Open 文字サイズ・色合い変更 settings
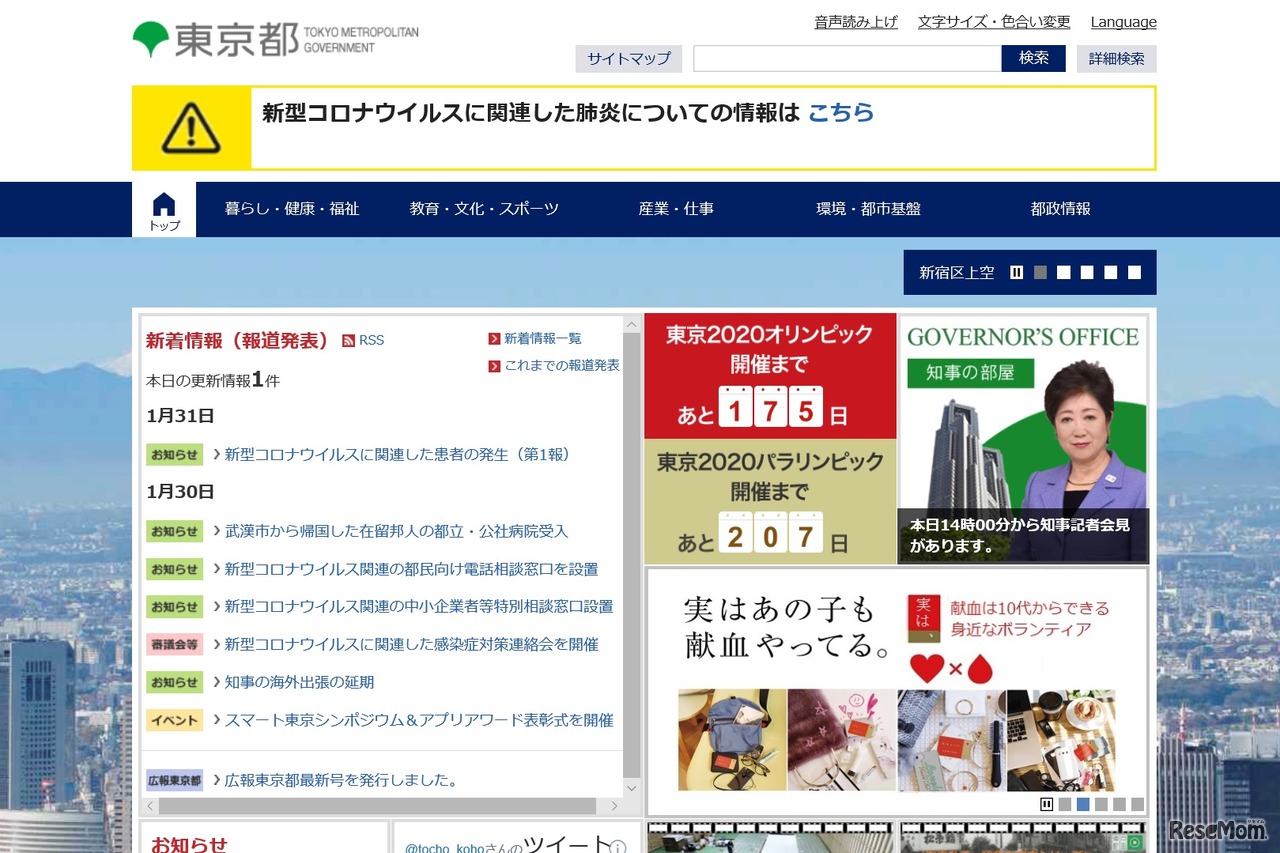Screen dimensions: 1280x853 [994, 22]
